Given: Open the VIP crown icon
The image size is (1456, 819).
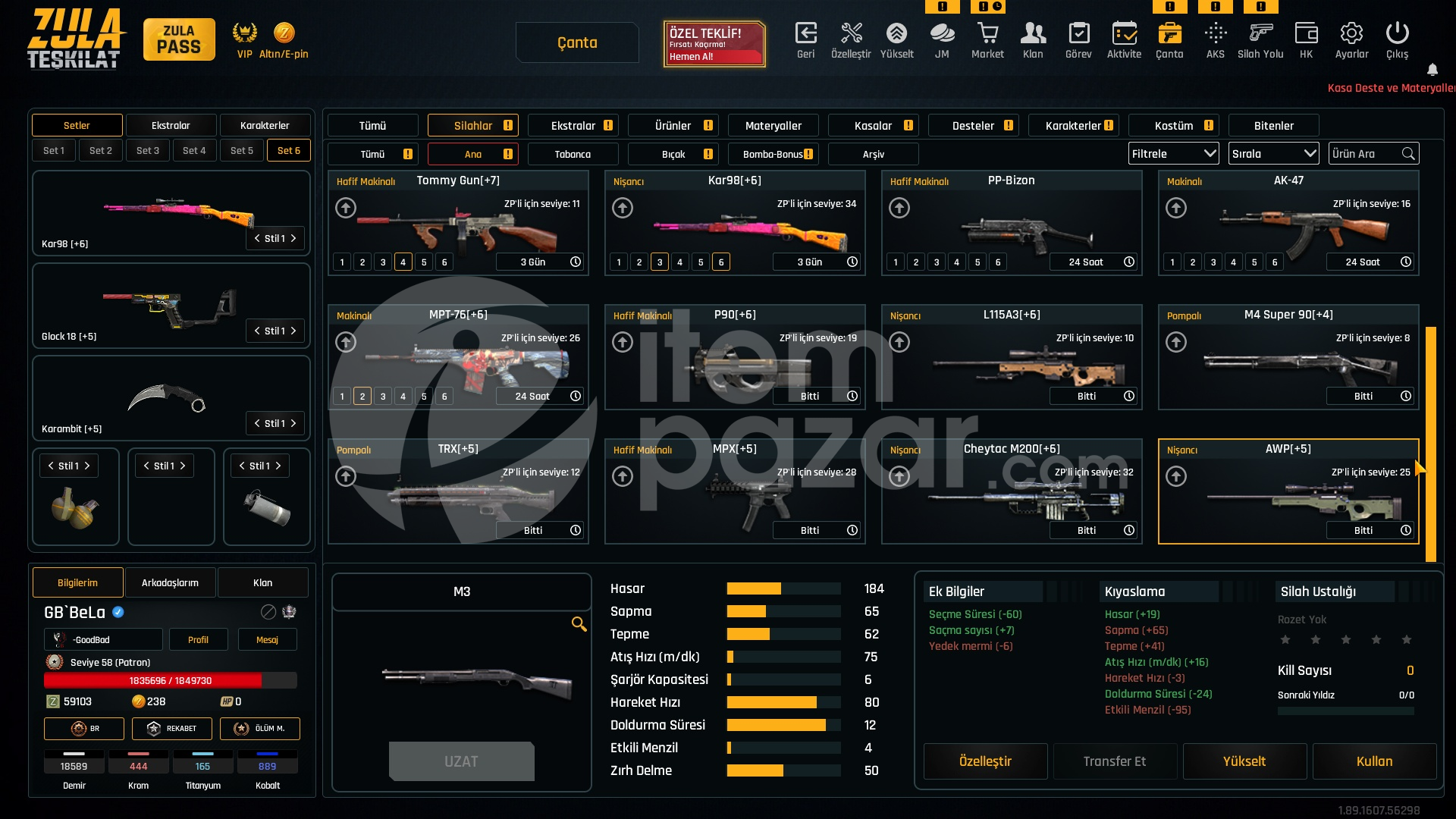Looking at the screenshot, I should [244, 33].
